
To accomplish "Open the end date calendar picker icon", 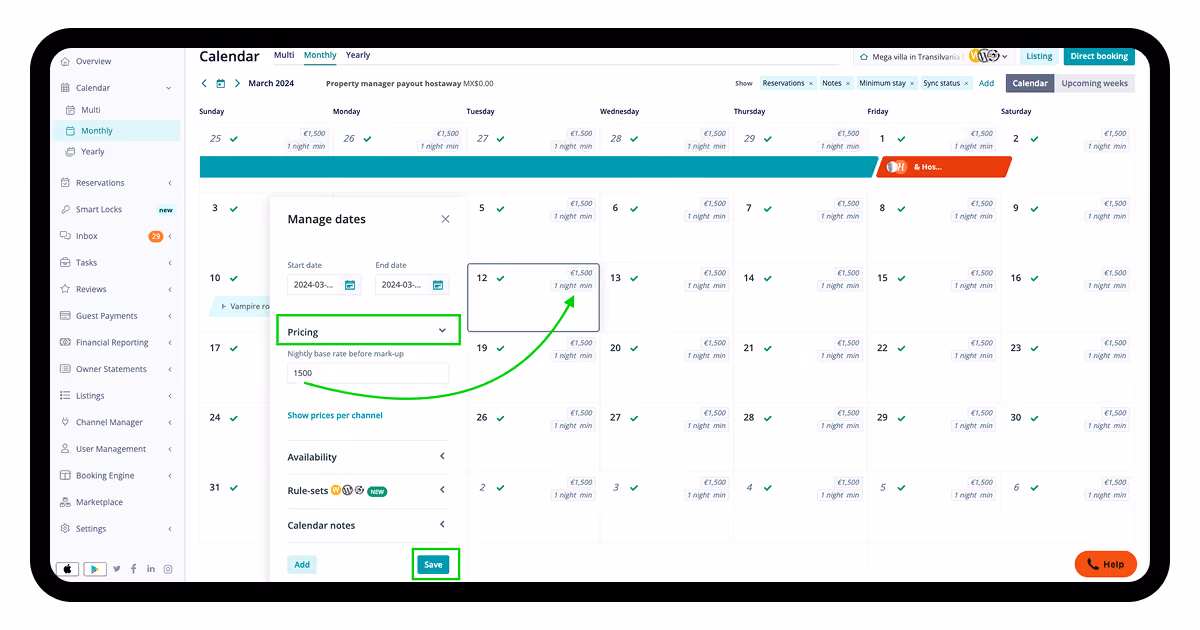I will 438,285.
